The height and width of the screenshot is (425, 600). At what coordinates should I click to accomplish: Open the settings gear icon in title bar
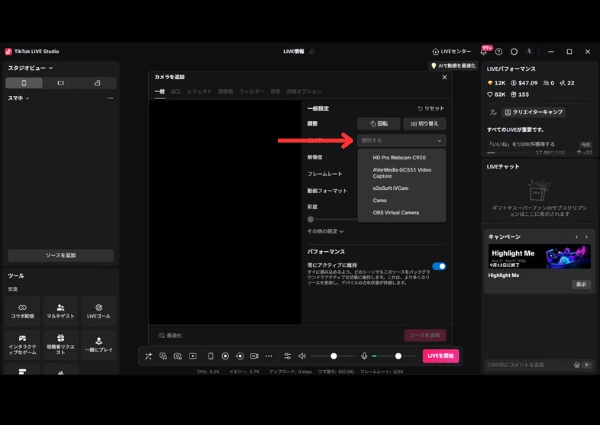point(514,52)
